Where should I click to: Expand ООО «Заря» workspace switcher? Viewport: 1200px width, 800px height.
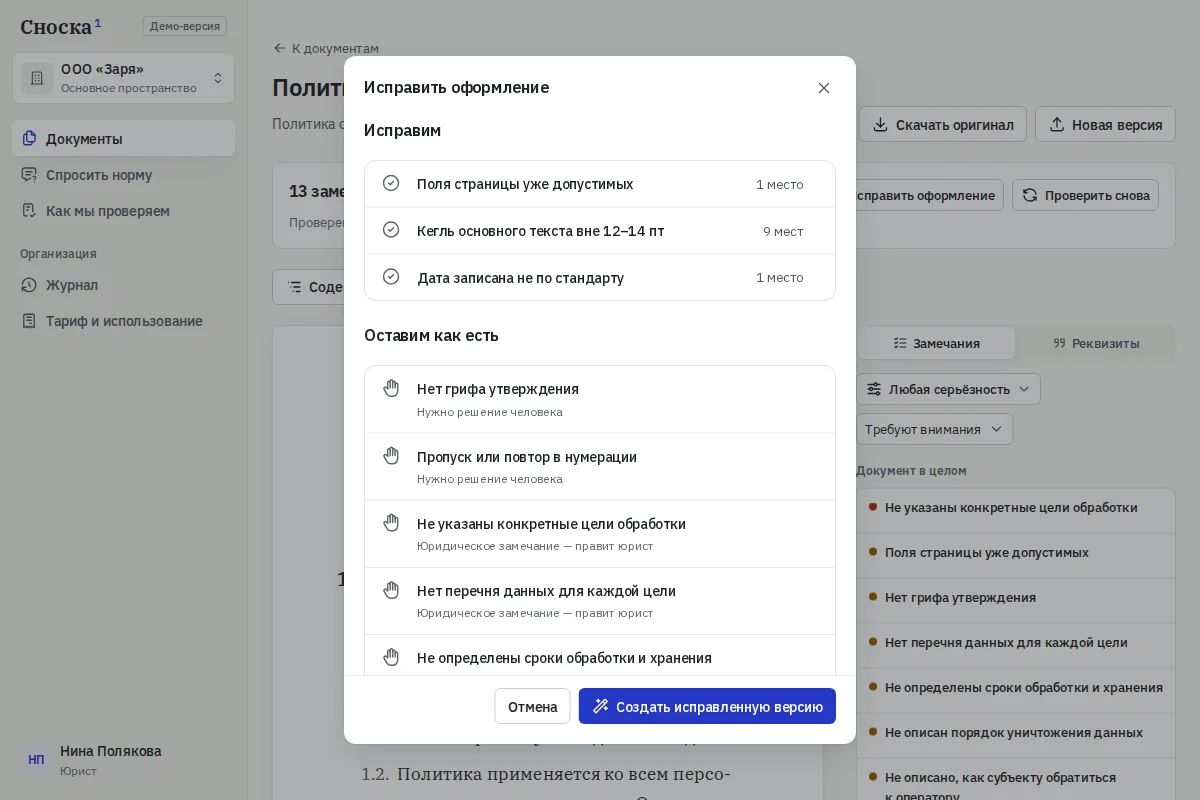point(123,78)
